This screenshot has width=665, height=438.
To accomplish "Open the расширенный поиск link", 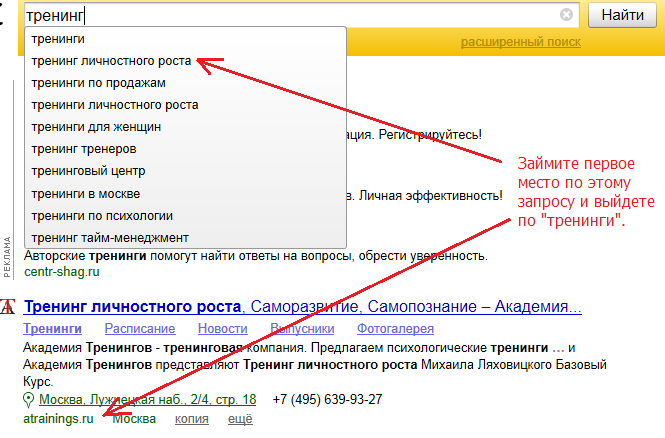I will pos(520,42).
